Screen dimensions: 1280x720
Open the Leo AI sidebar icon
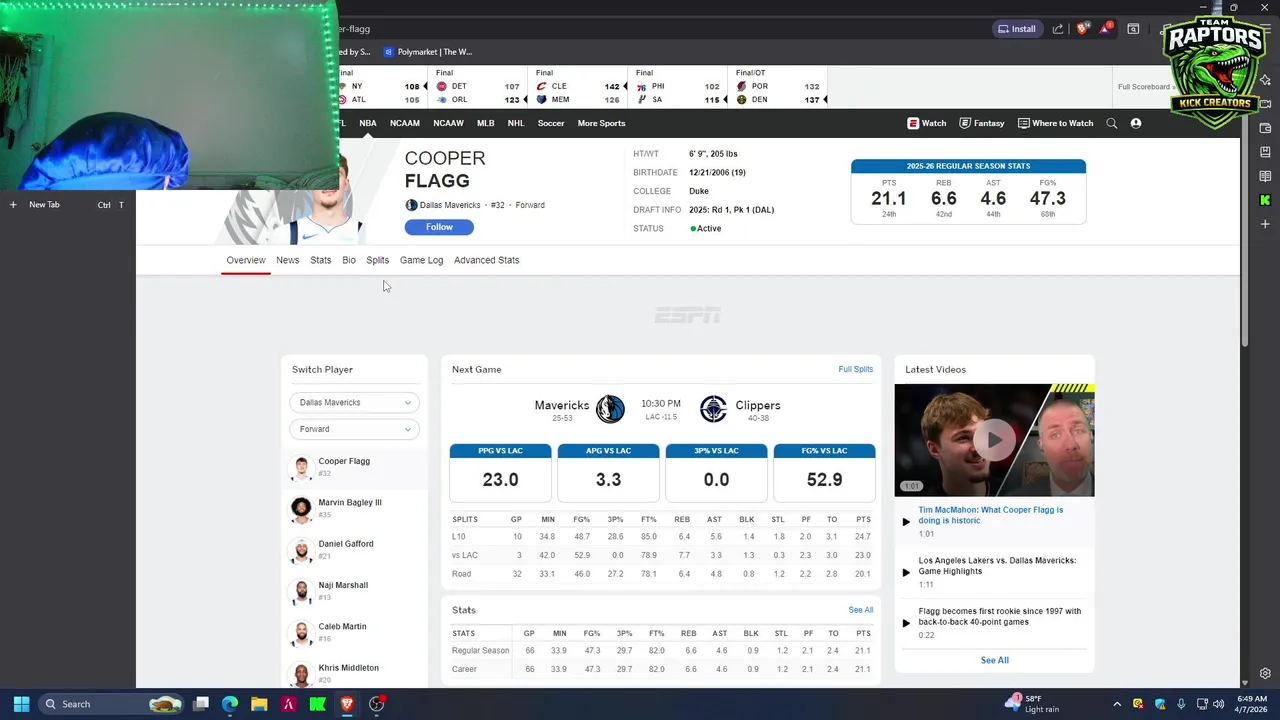[x=1265, y=79]
